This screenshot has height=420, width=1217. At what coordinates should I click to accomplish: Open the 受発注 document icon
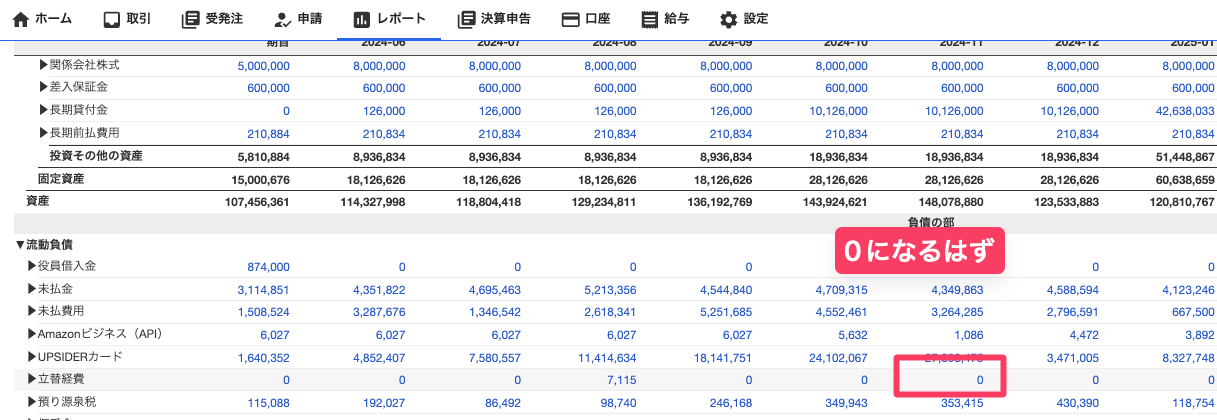pos(190,19)
